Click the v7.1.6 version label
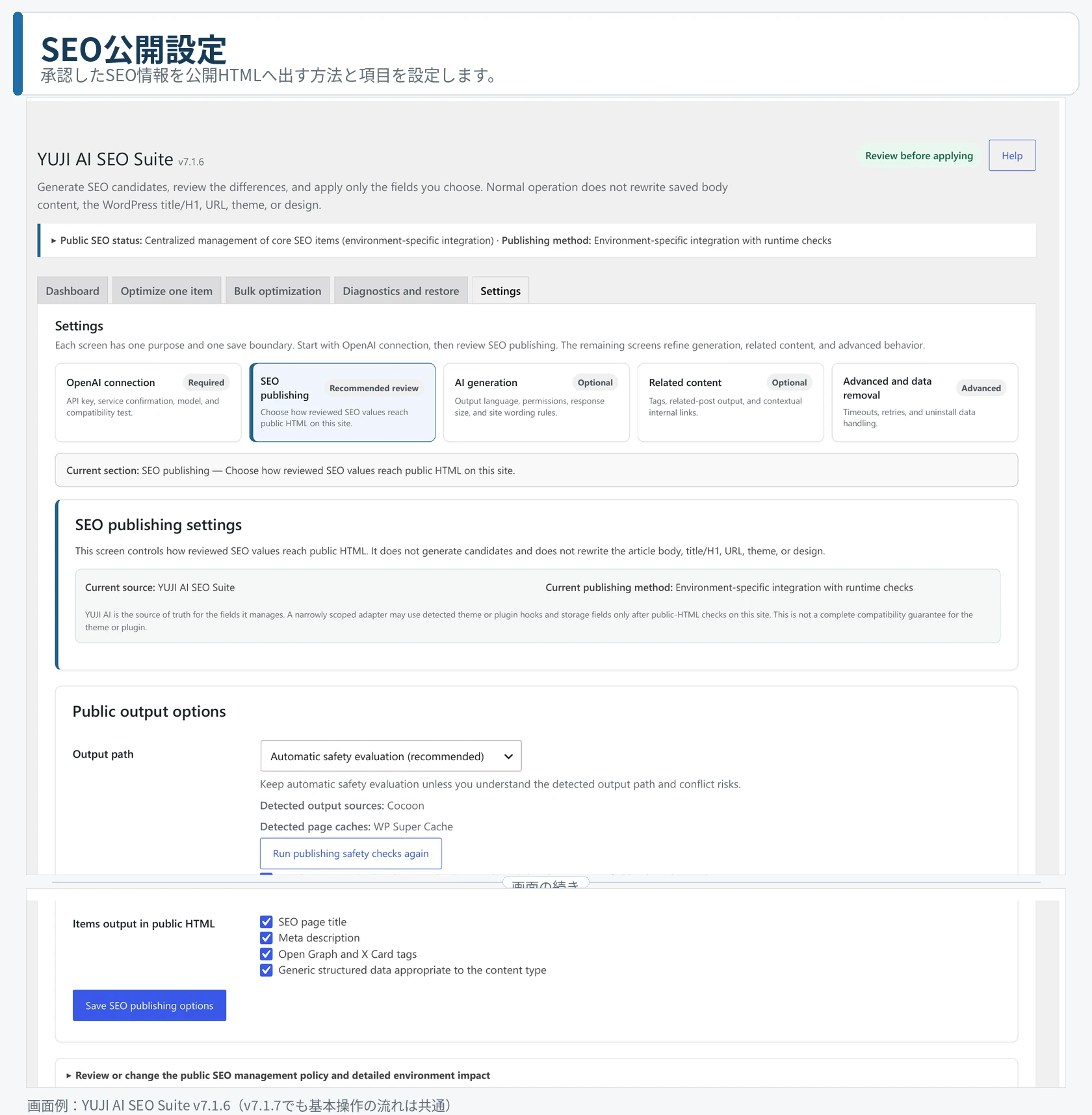The width and height of the screenshot is (1092, 1115). point(191,162)
